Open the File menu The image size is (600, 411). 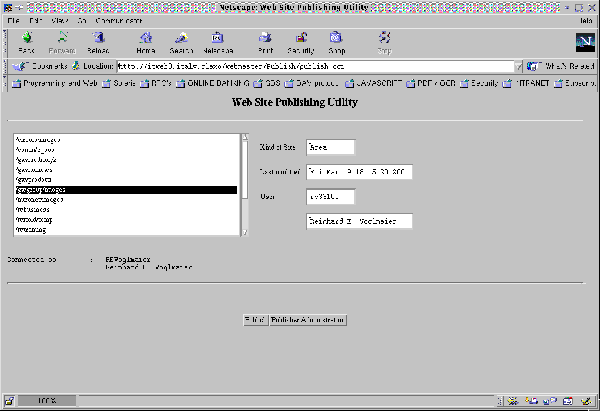[x=13, y=20]
